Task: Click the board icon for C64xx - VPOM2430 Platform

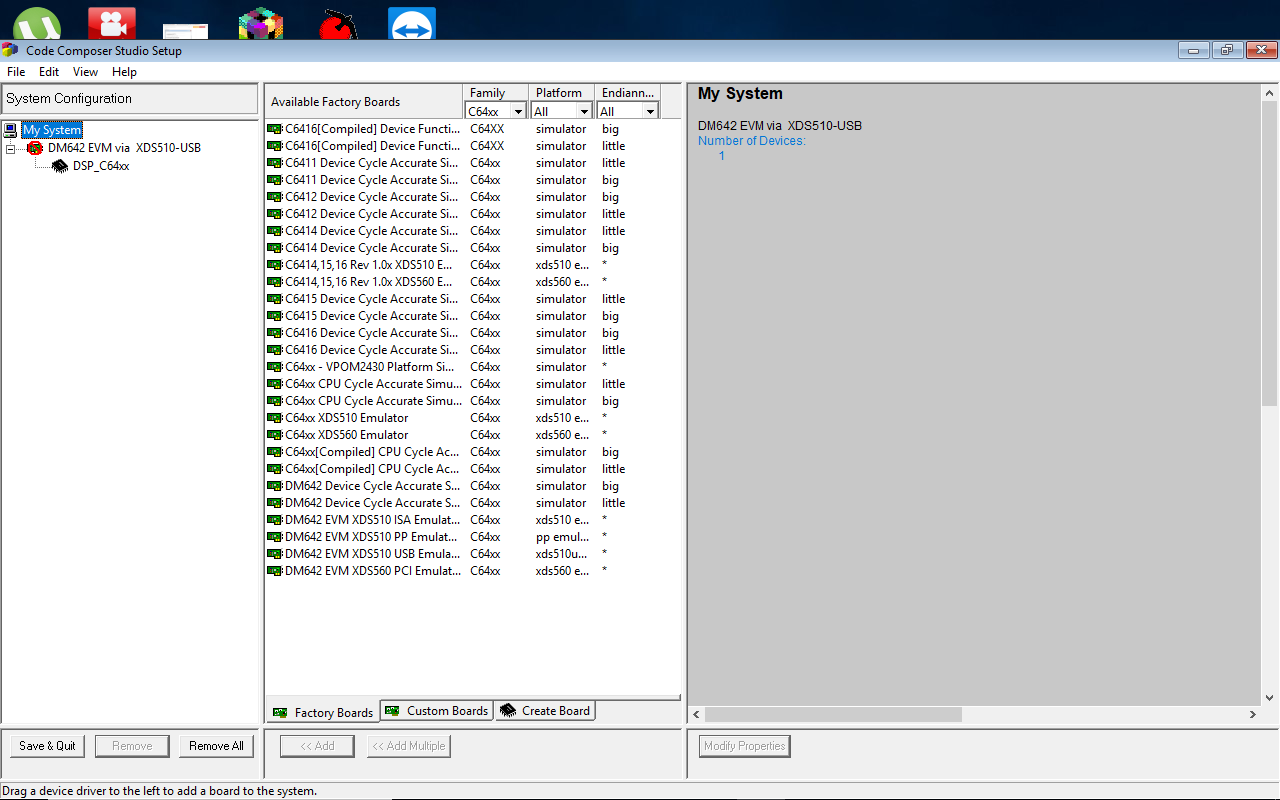Action: point(275,367)
